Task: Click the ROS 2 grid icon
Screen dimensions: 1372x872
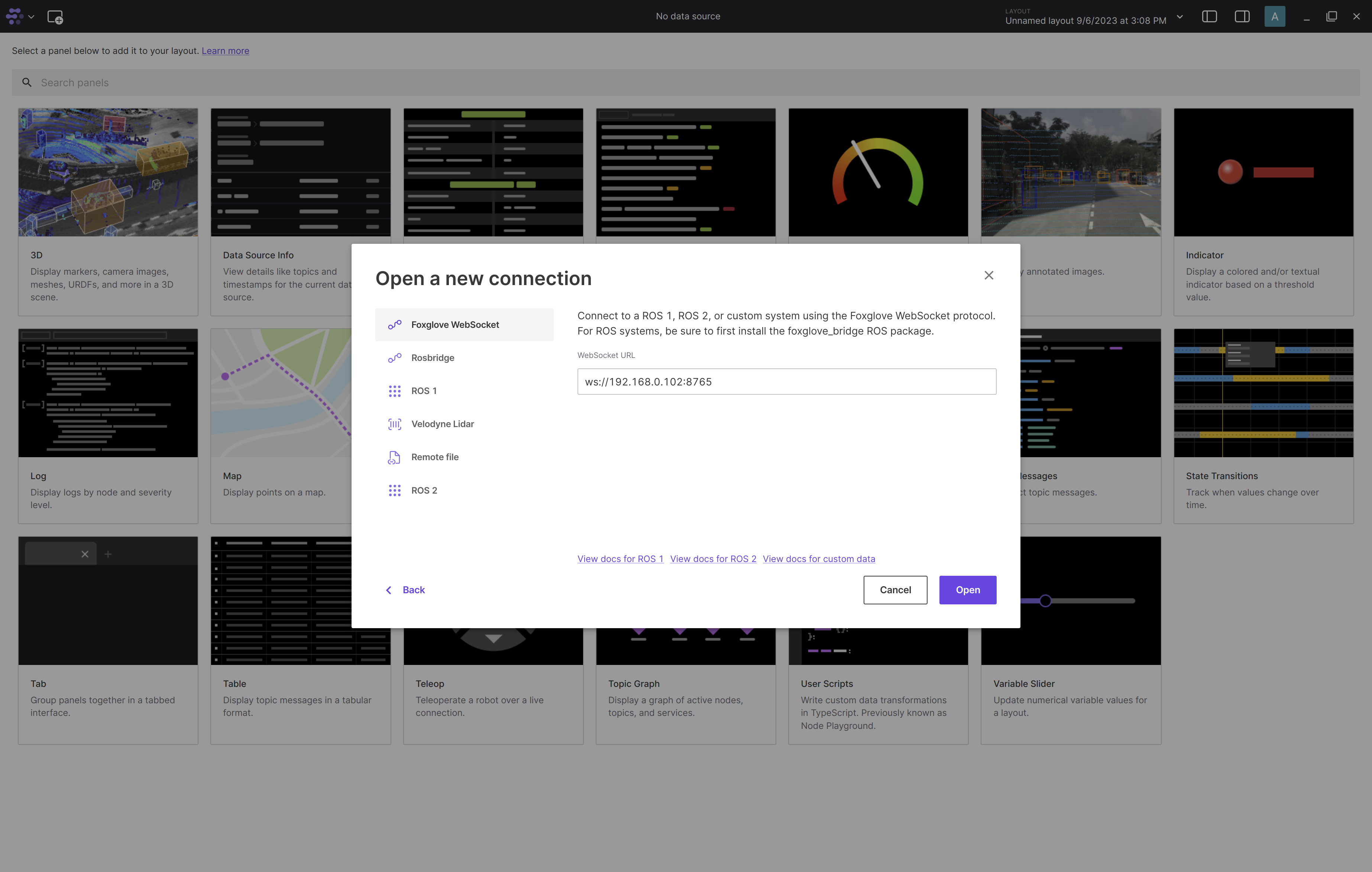Action: pyautogui.click(x=394, y=490)
